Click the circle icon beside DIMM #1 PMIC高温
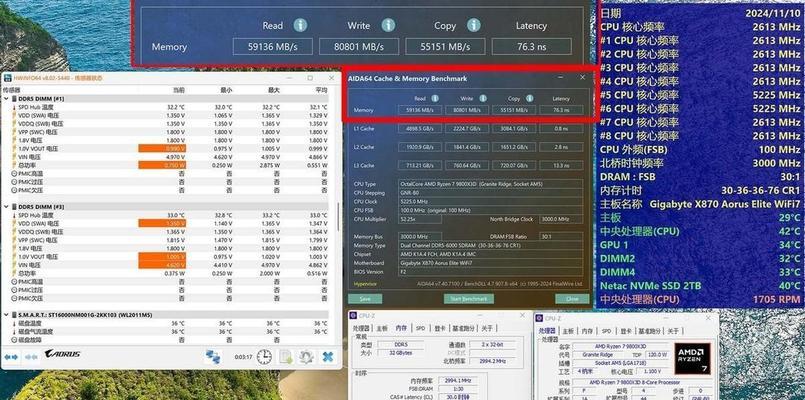 14,174
